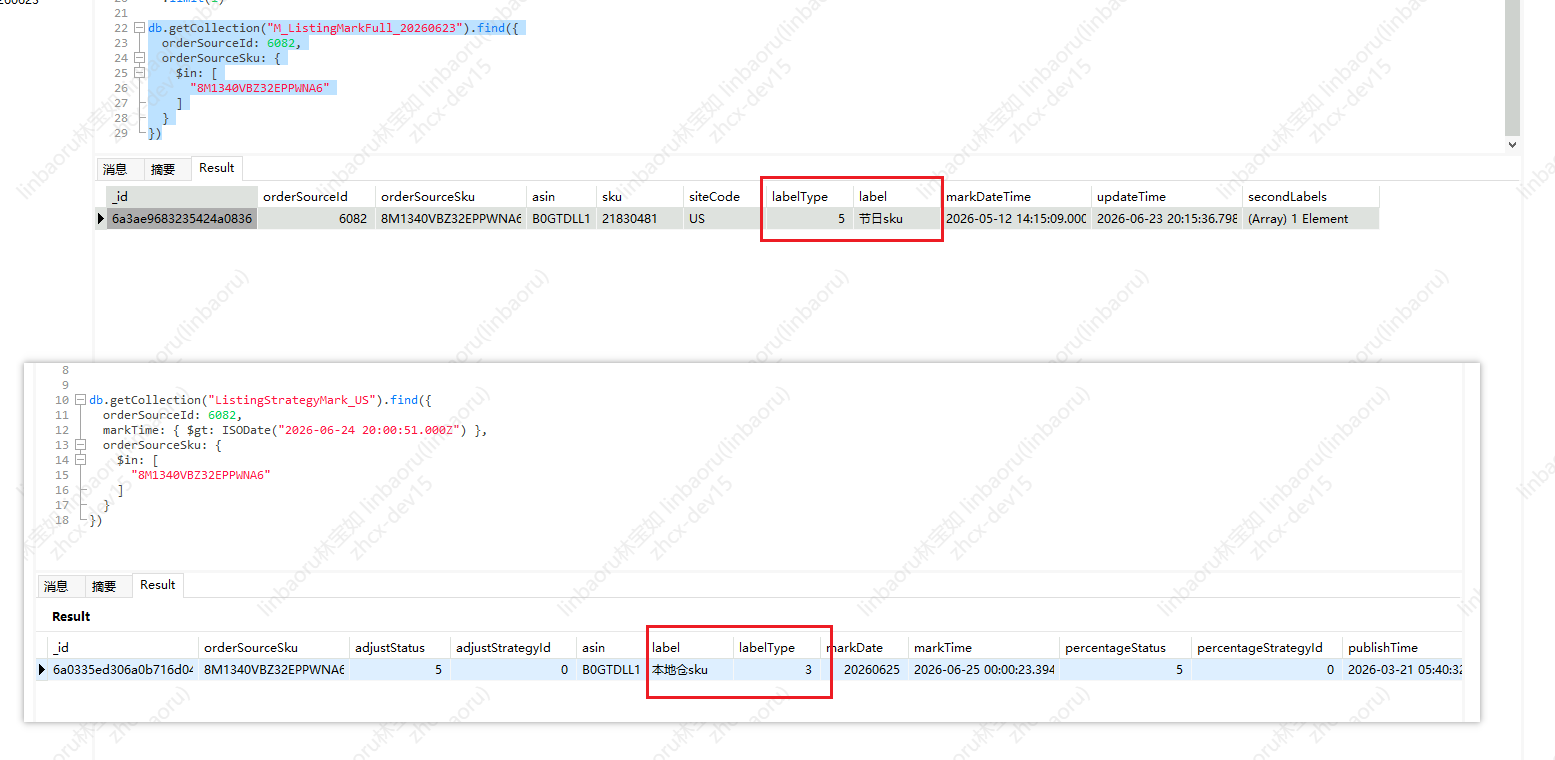Open the 消息 tab above the 节日sku result
The width and height of the screenshot is (1555, 760).
(116, 169)
